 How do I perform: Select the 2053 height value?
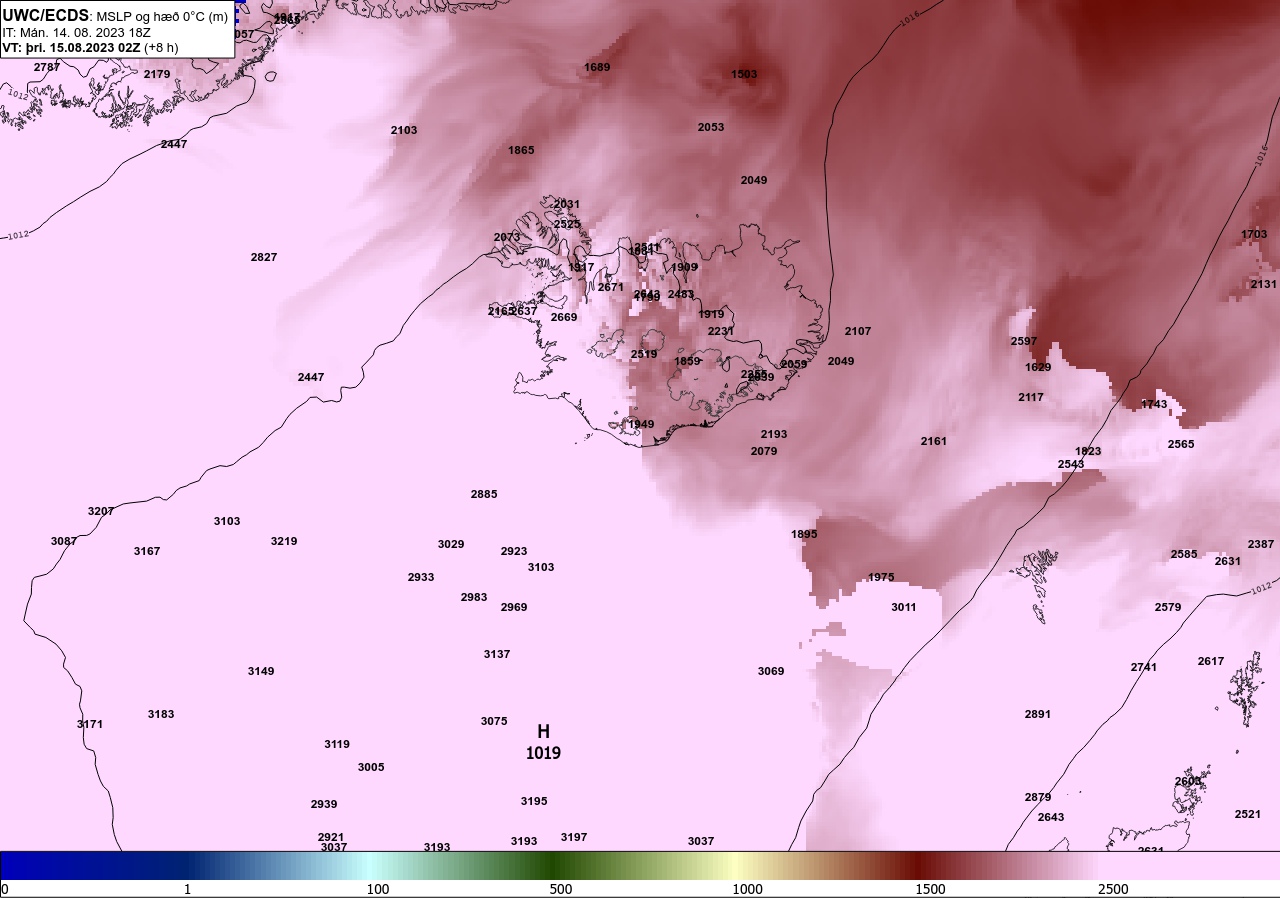point(711,127)
